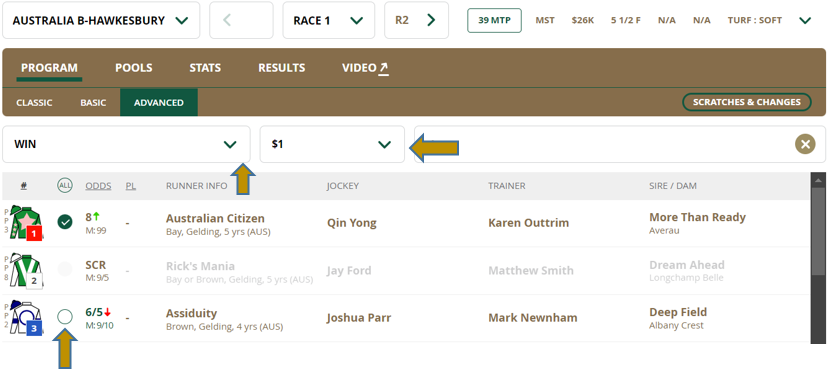
Task: Open the Race 1 selector dropdown
Action: point(328,20)
